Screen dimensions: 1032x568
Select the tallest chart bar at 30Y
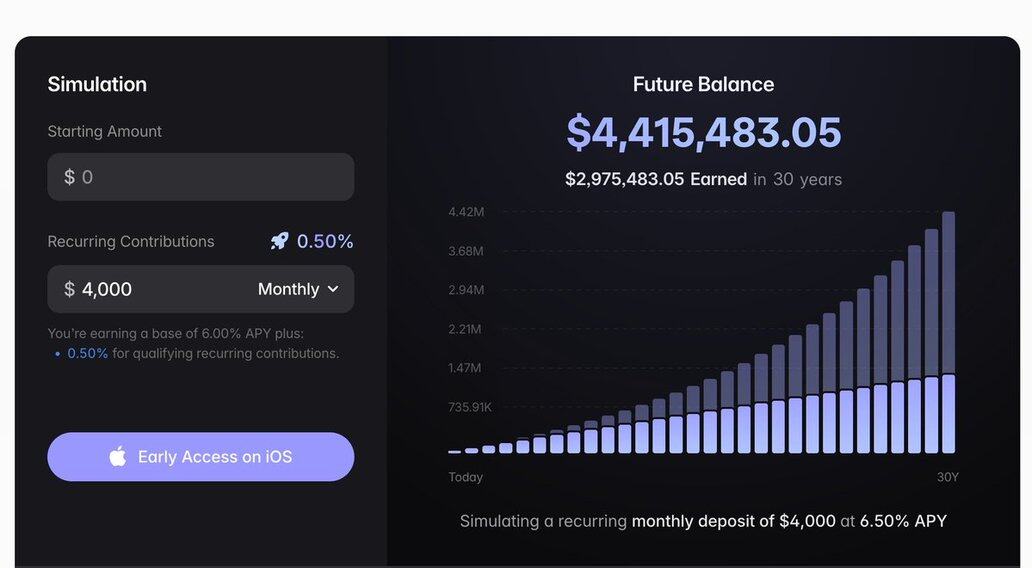[x=948, y=332]
